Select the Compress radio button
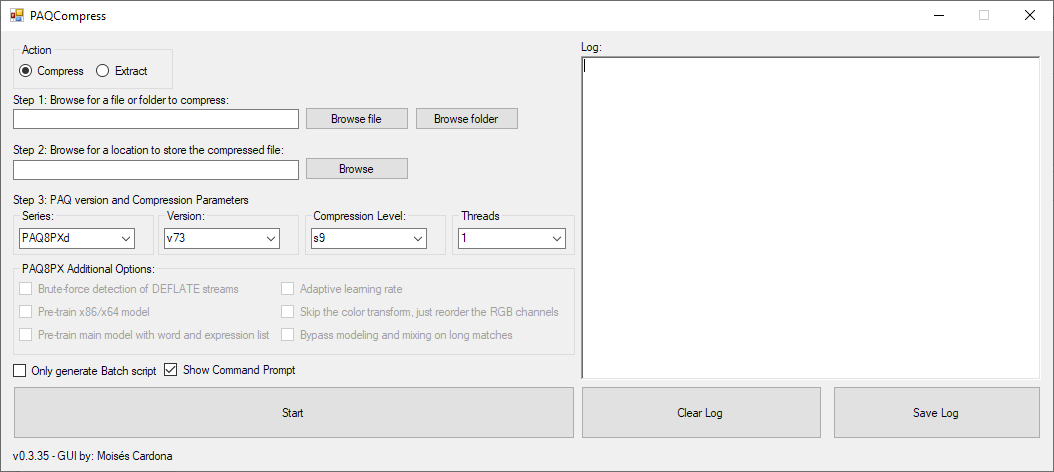Image resolution: width=1054 pixels, height=472 pixels. pos(26,71)
